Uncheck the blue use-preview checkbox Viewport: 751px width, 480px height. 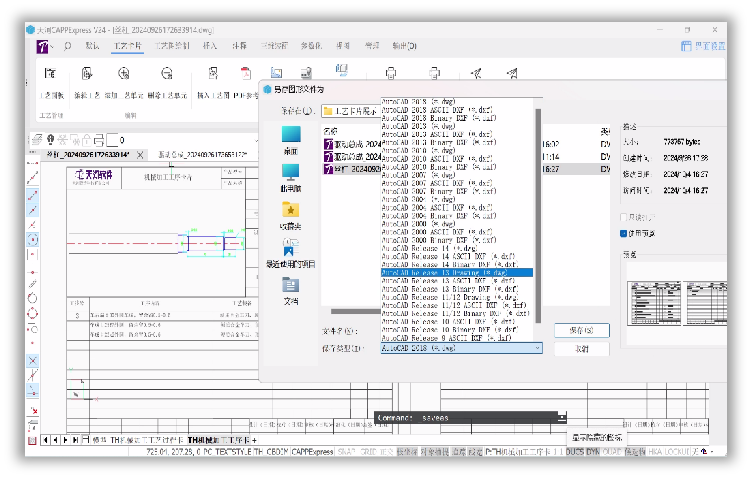coord(624,233)
